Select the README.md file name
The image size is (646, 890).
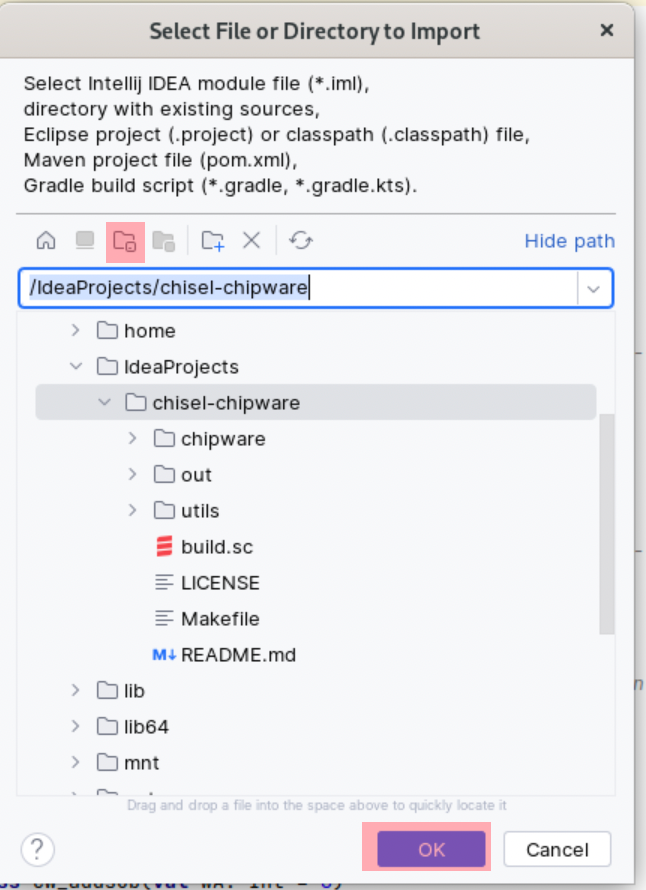pos(238,655)
